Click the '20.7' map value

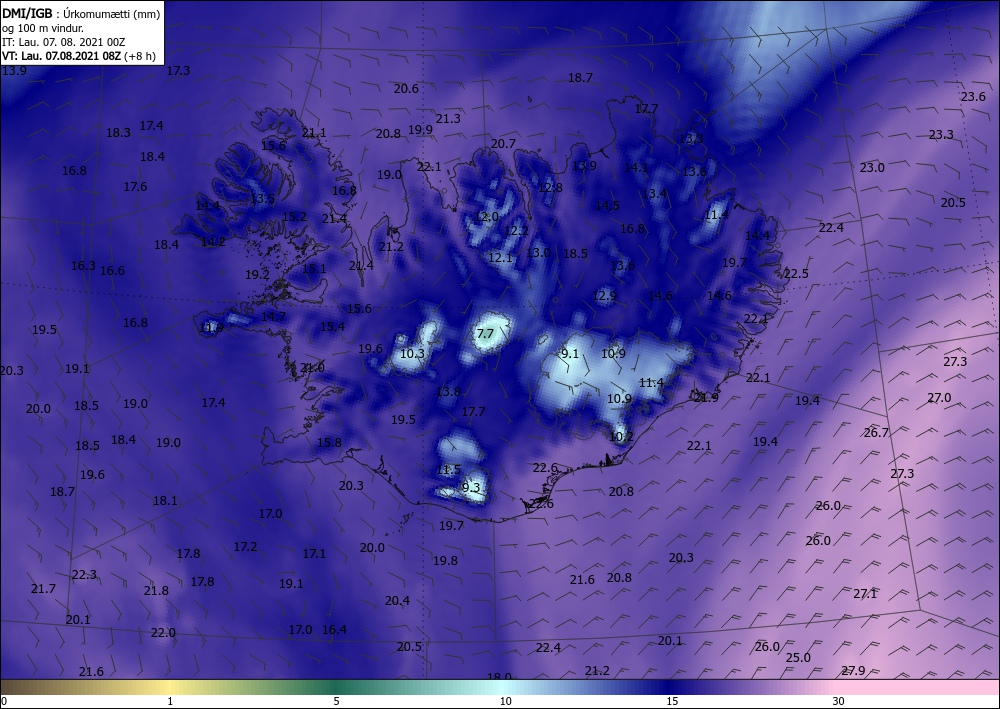[503, 144]
